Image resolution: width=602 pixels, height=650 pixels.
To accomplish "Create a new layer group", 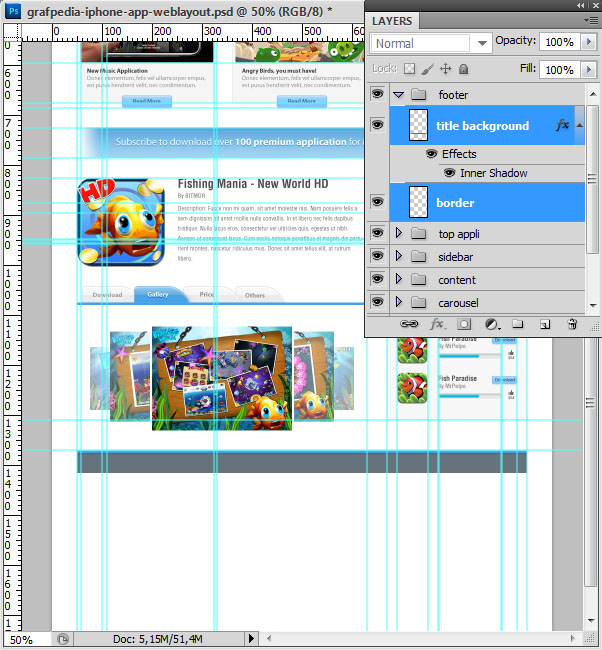I will (517, 324).
